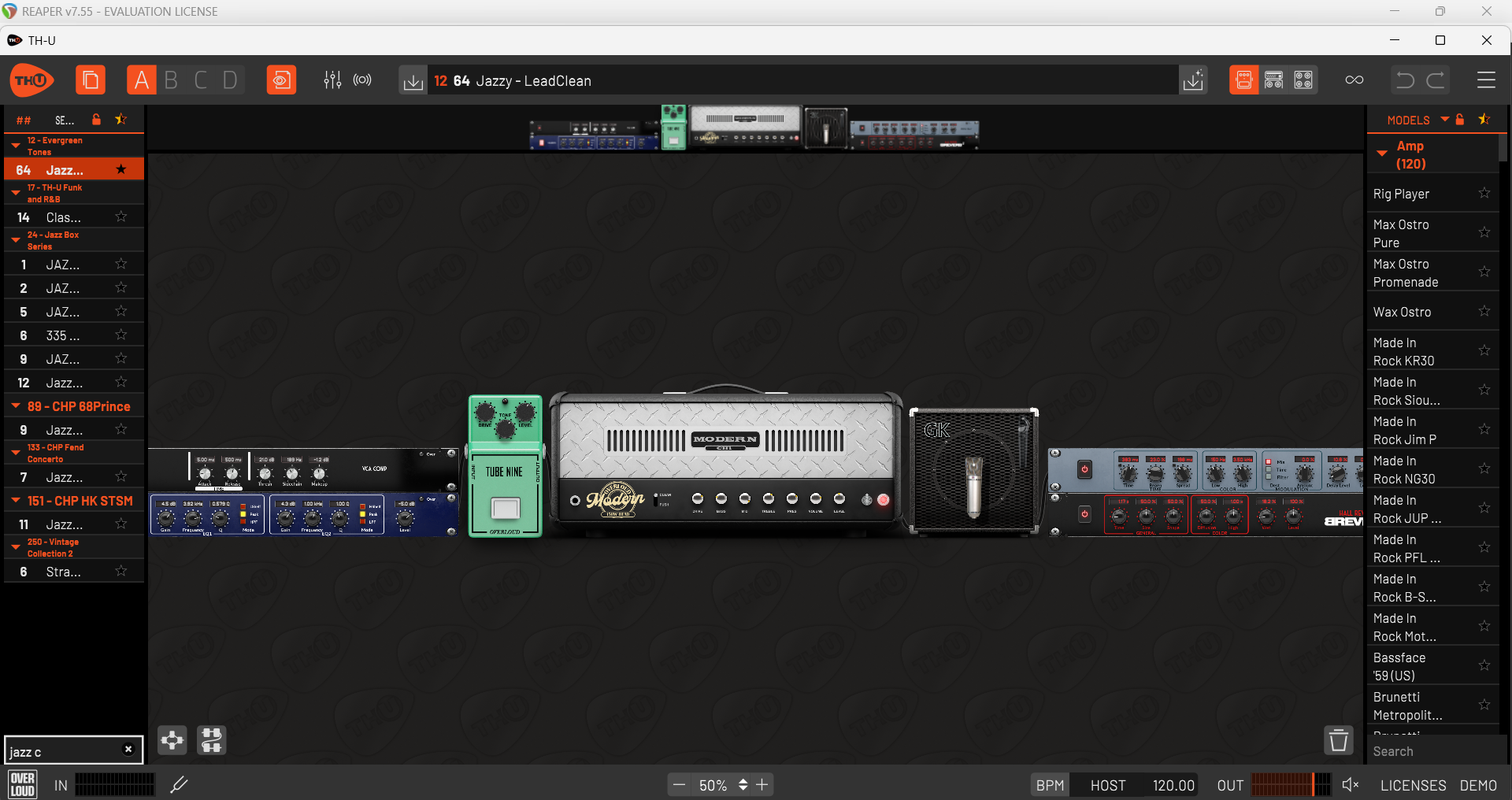The height and width of the screenshot is (800, 1512).
Task: Toggle HOST tempo sync
Action: [1108, 785]
